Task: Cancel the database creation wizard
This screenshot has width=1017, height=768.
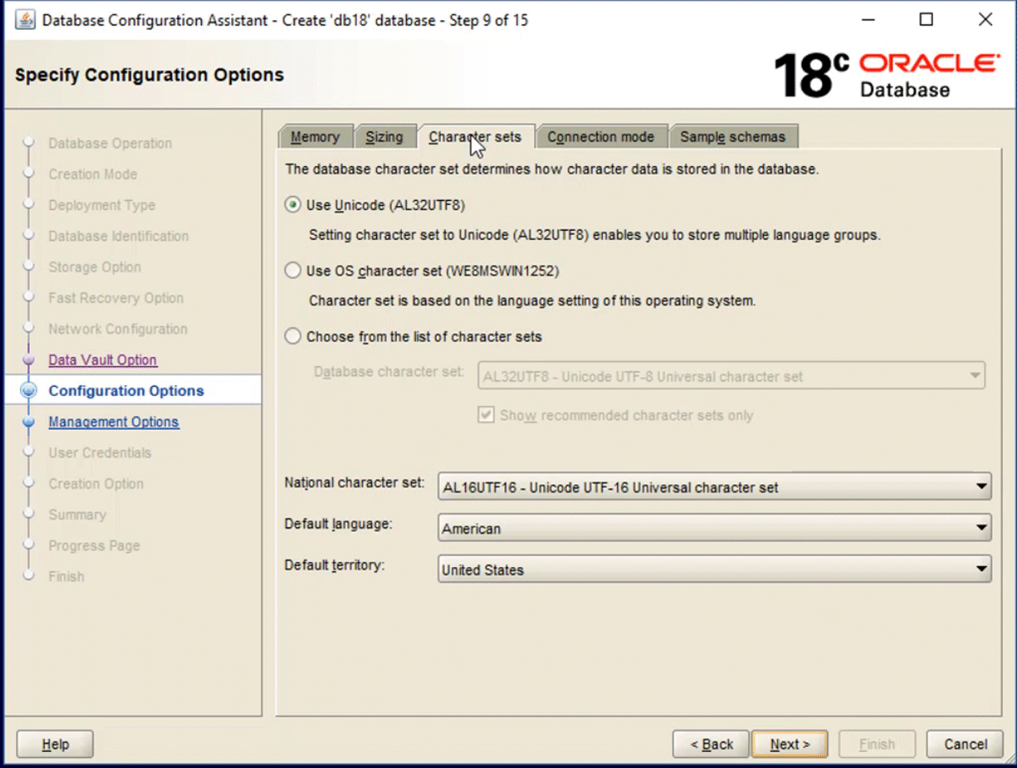Action: pos(965,744)
